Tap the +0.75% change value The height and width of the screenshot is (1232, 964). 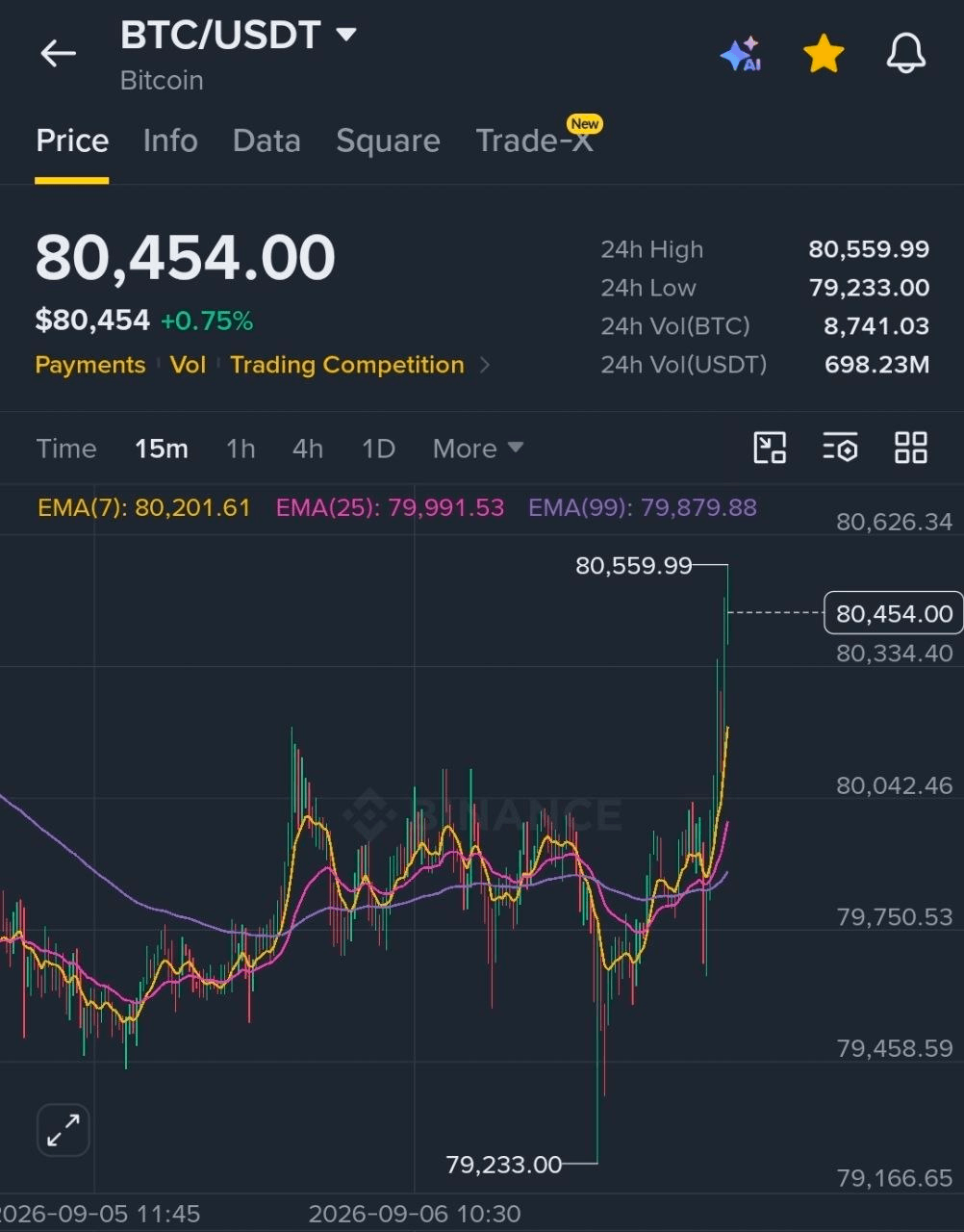point(207,321)
